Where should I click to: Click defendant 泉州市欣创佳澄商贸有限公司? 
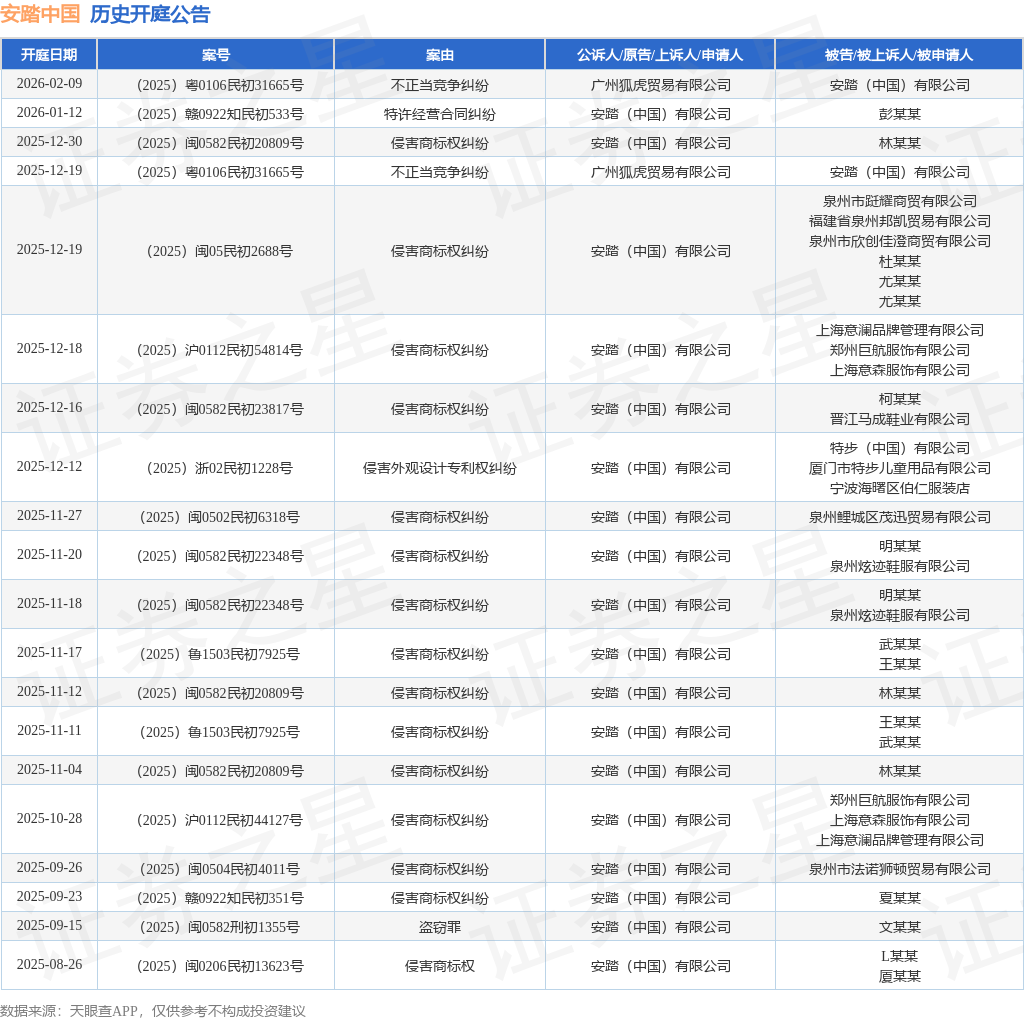(899, 242)
